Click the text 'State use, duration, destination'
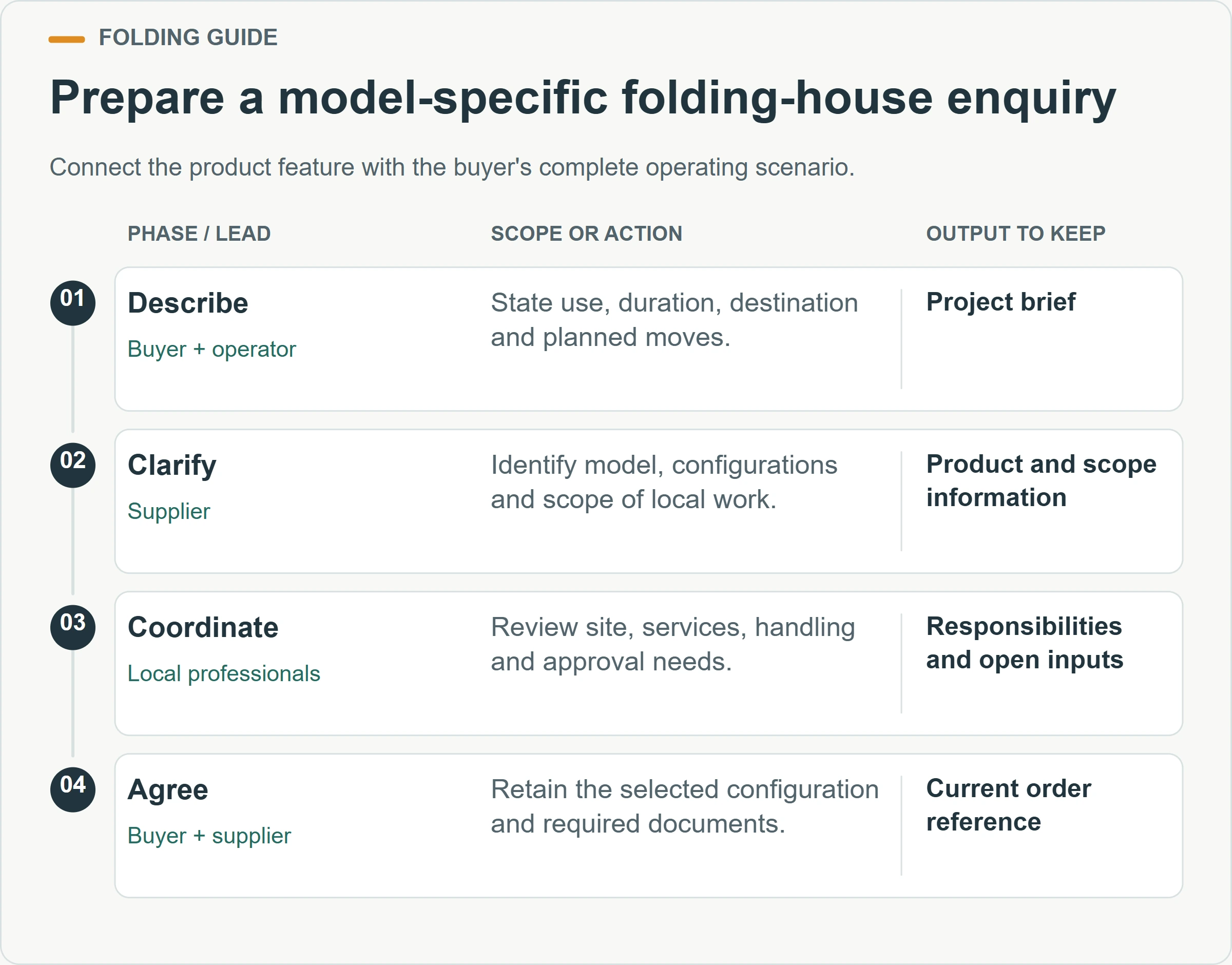The width and height of the screenshot is (1232, 965). 675,303
